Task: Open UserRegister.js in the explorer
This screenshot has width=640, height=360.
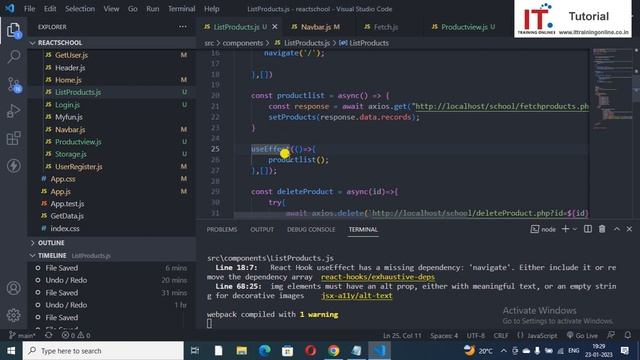Action: pos(78,167)
